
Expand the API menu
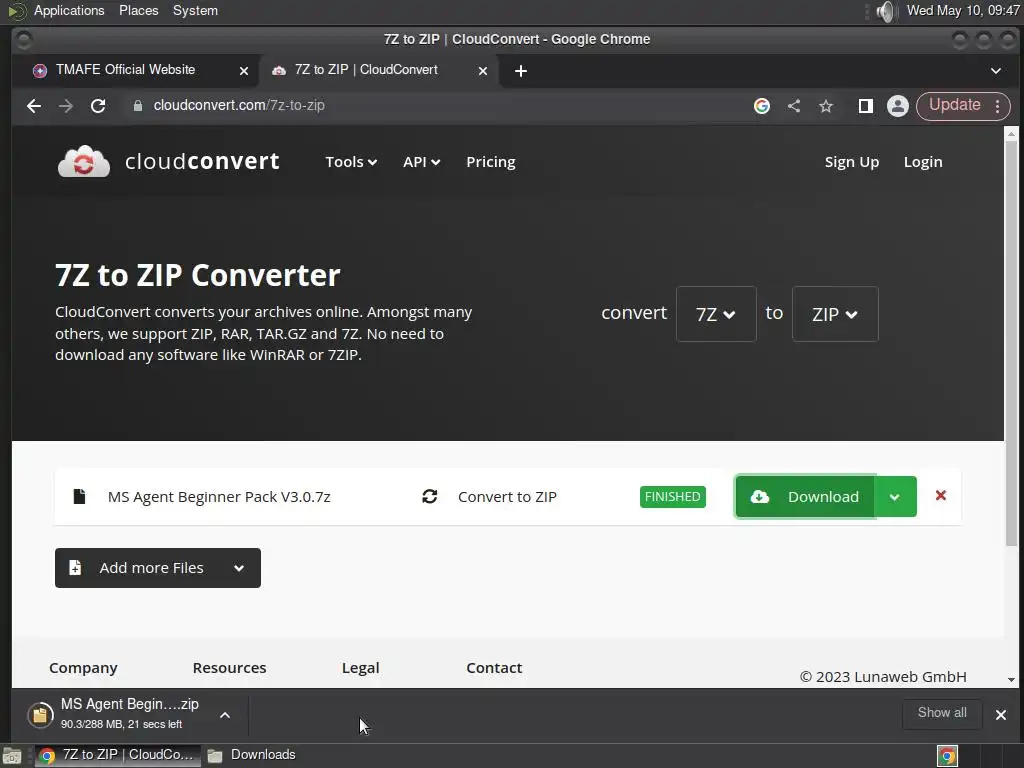pos(421,162)
